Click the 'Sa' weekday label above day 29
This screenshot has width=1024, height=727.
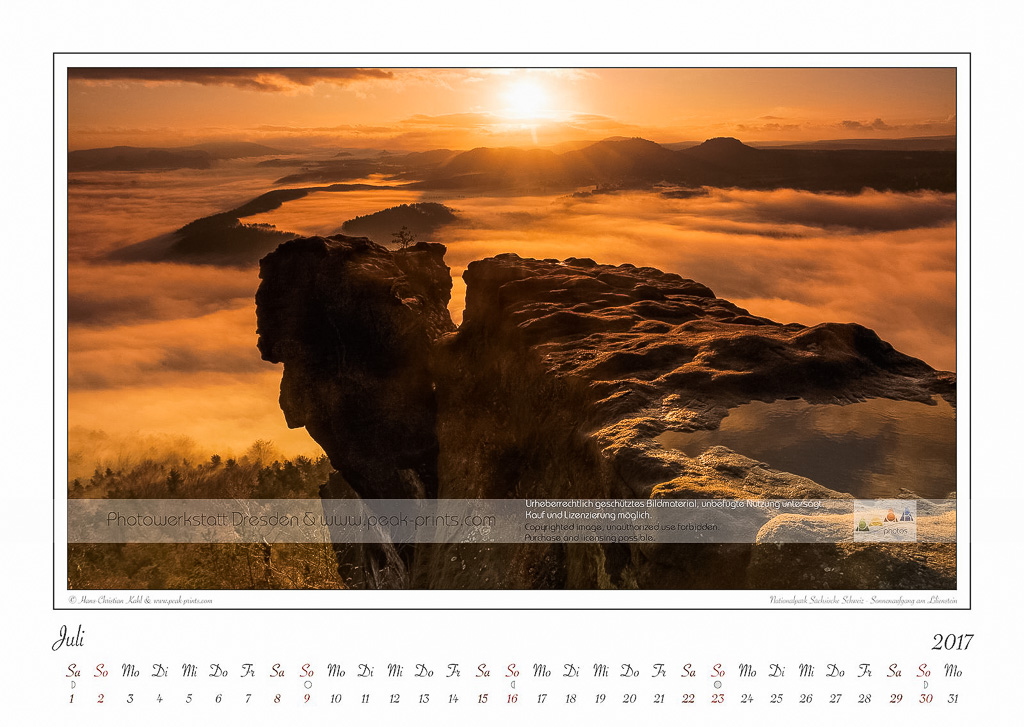pyautogui.click(x=895, y=671)
